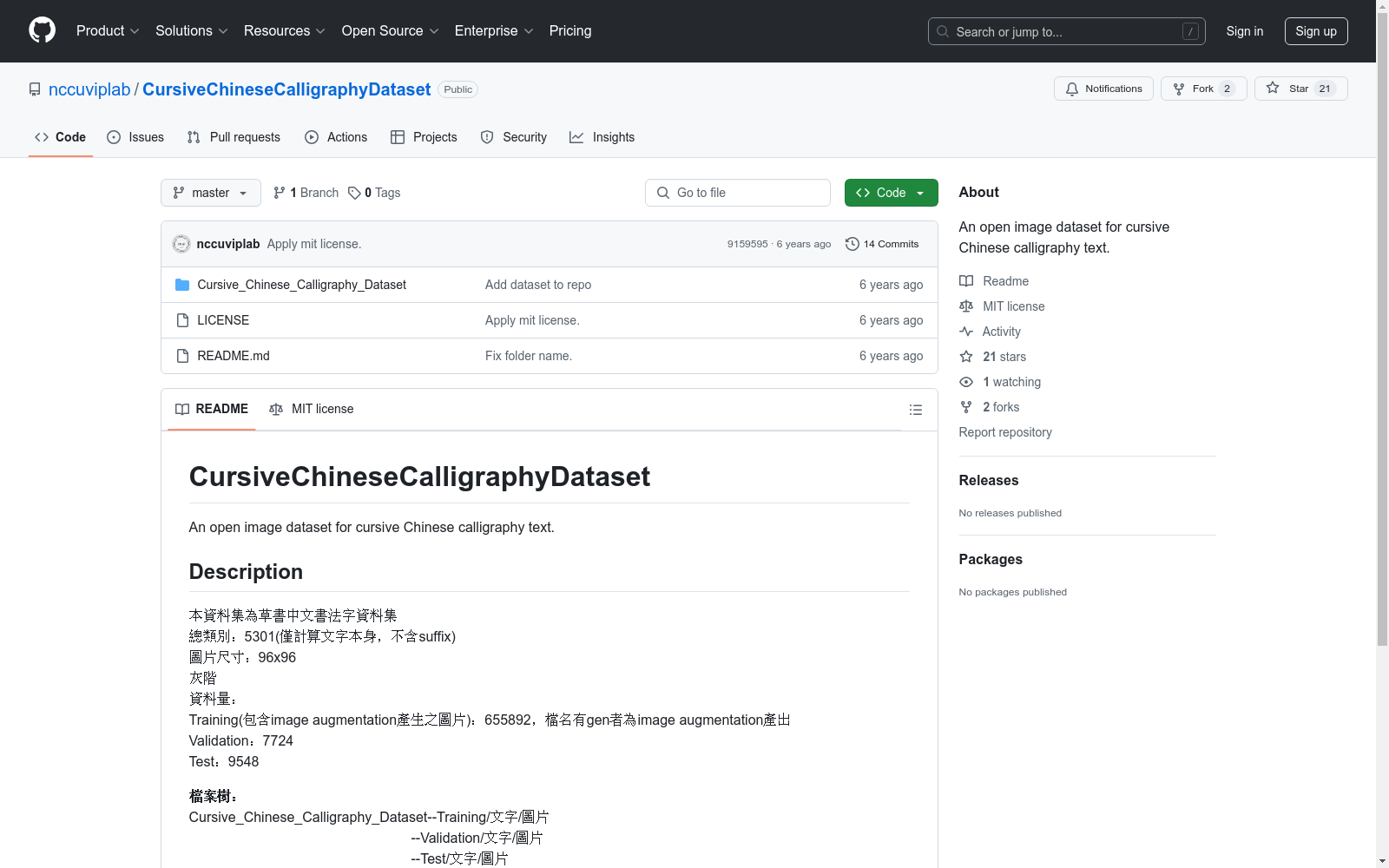Click the scale icon beside MIT license in About

(966, 306)
